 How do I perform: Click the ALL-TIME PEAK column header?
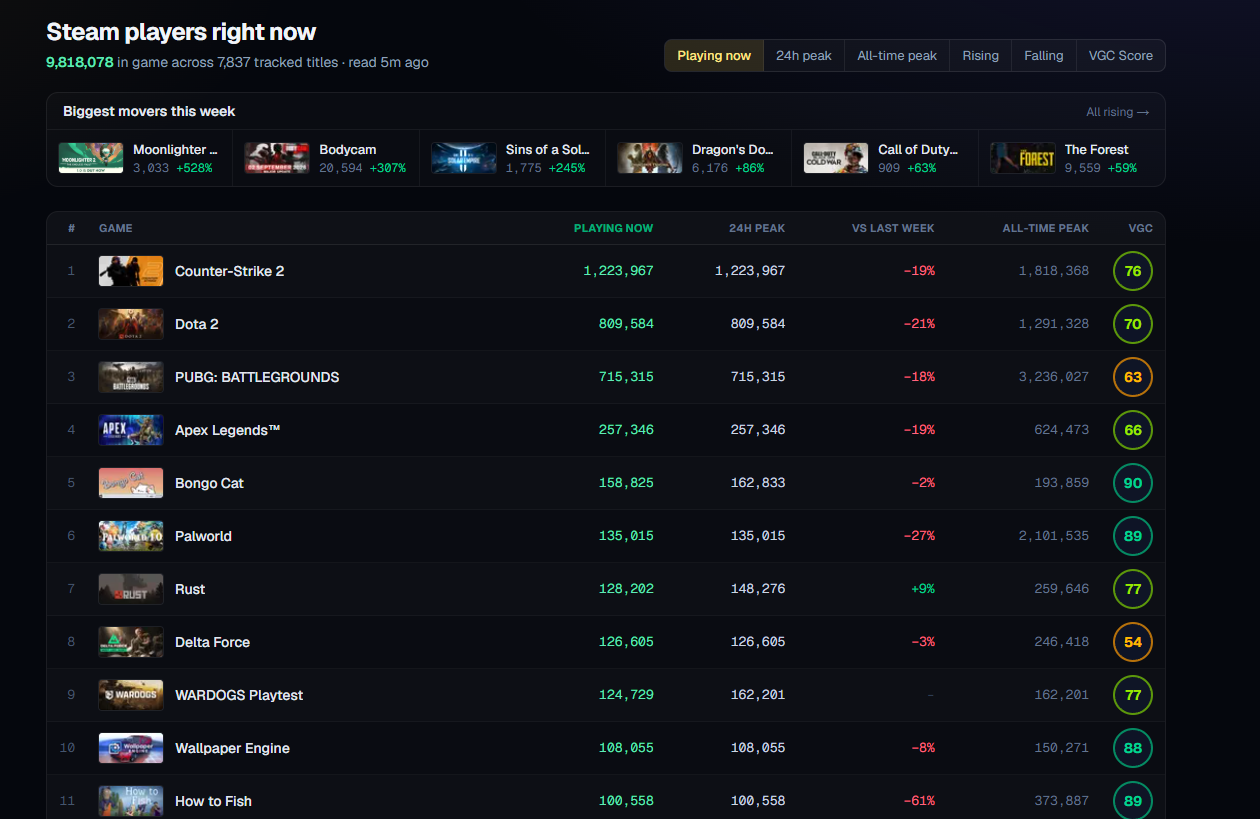point(1046,228)
